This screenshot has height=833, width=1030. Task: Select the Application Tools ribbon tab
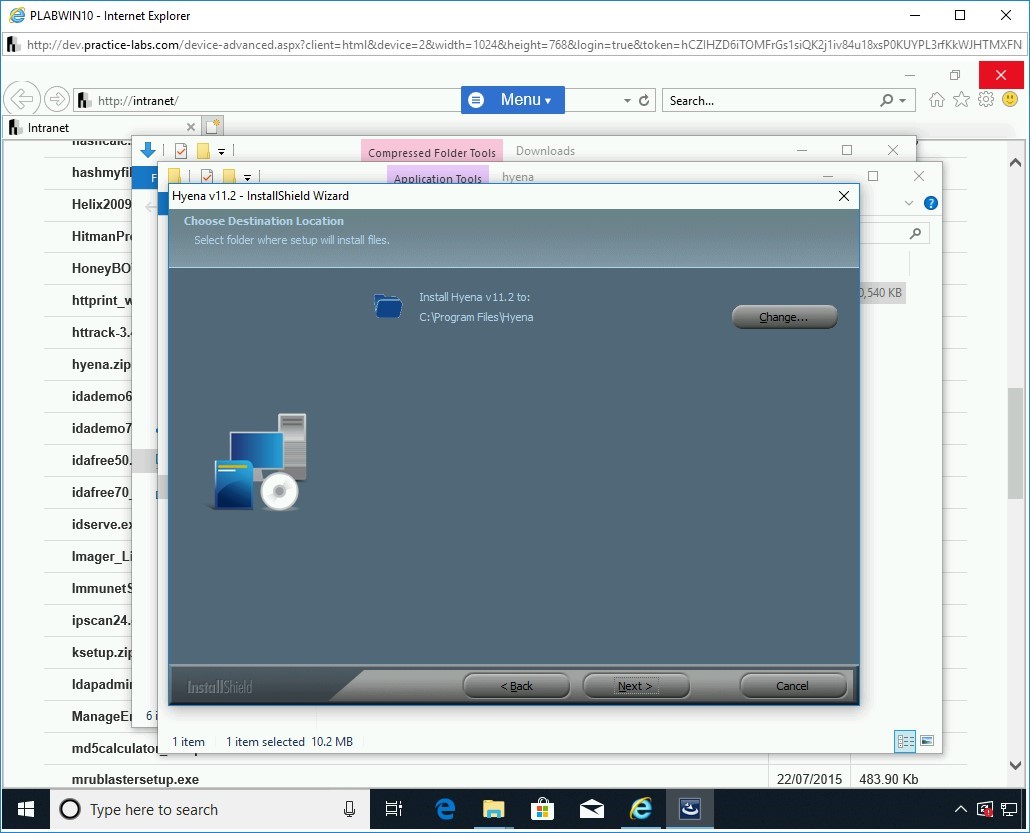point(438,178)
